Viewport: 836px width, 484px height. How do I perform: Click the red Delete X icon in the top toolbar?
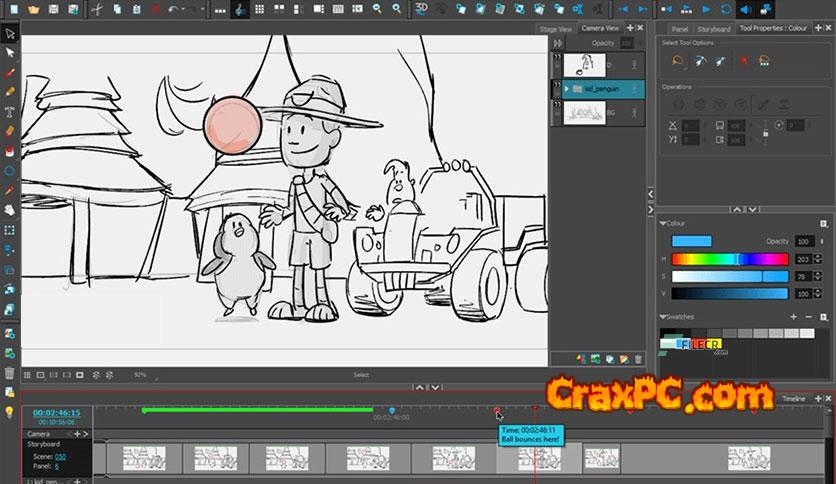(156, 9)
